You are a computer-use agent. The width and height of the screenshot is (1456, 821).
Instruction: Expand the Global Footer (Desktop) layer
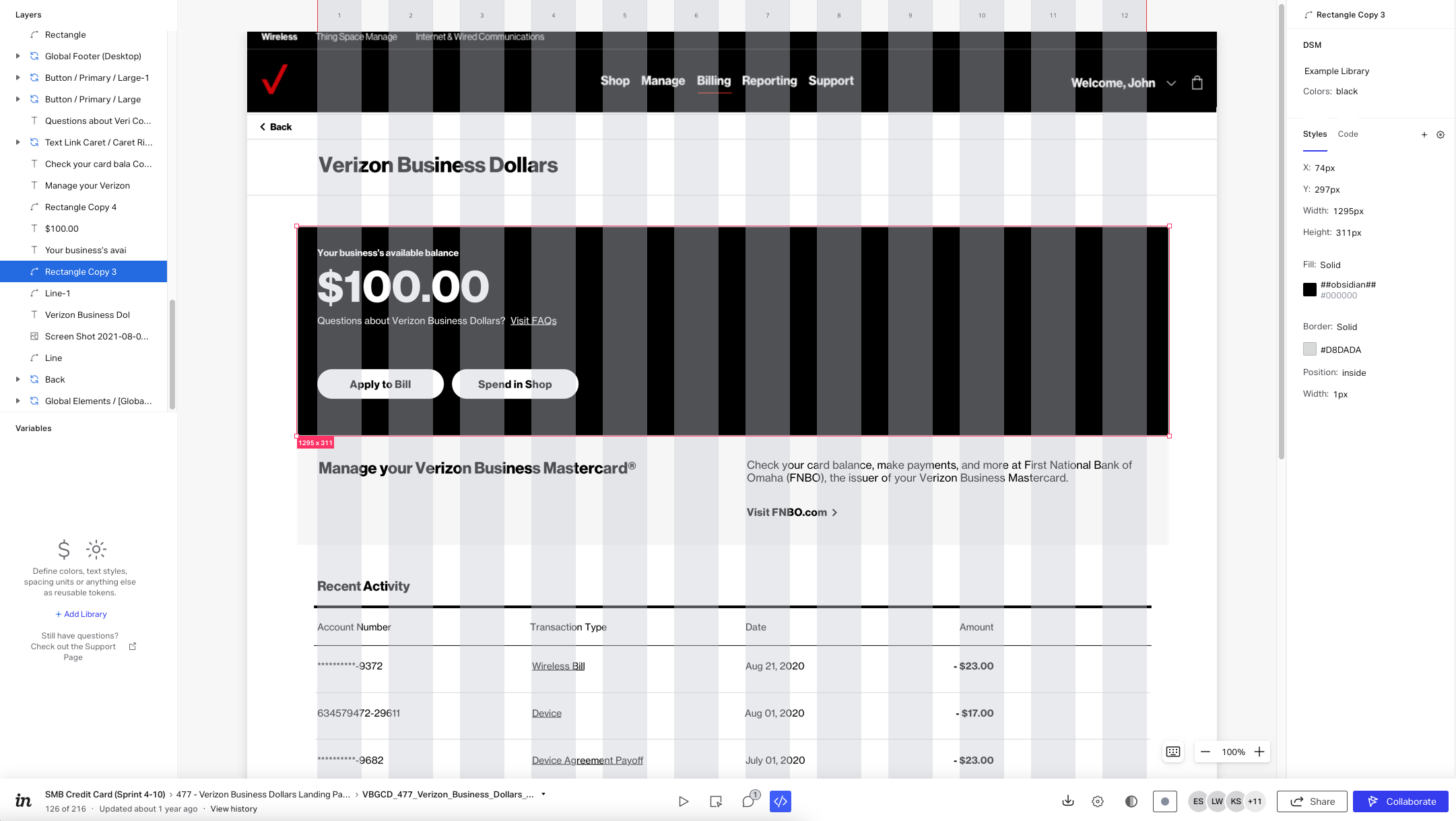[x=18, y=56]
